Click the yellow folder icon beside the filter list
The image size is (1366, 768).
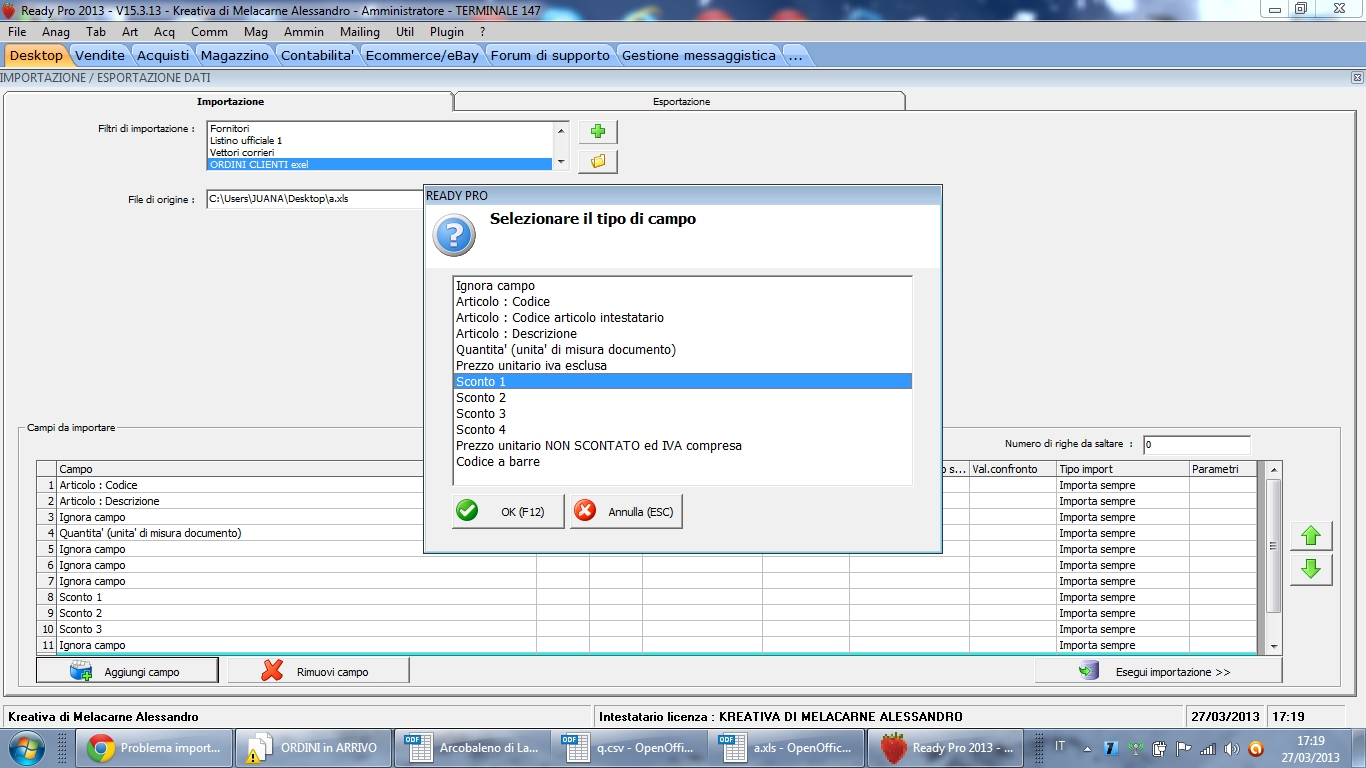click(x=598, y=161)
